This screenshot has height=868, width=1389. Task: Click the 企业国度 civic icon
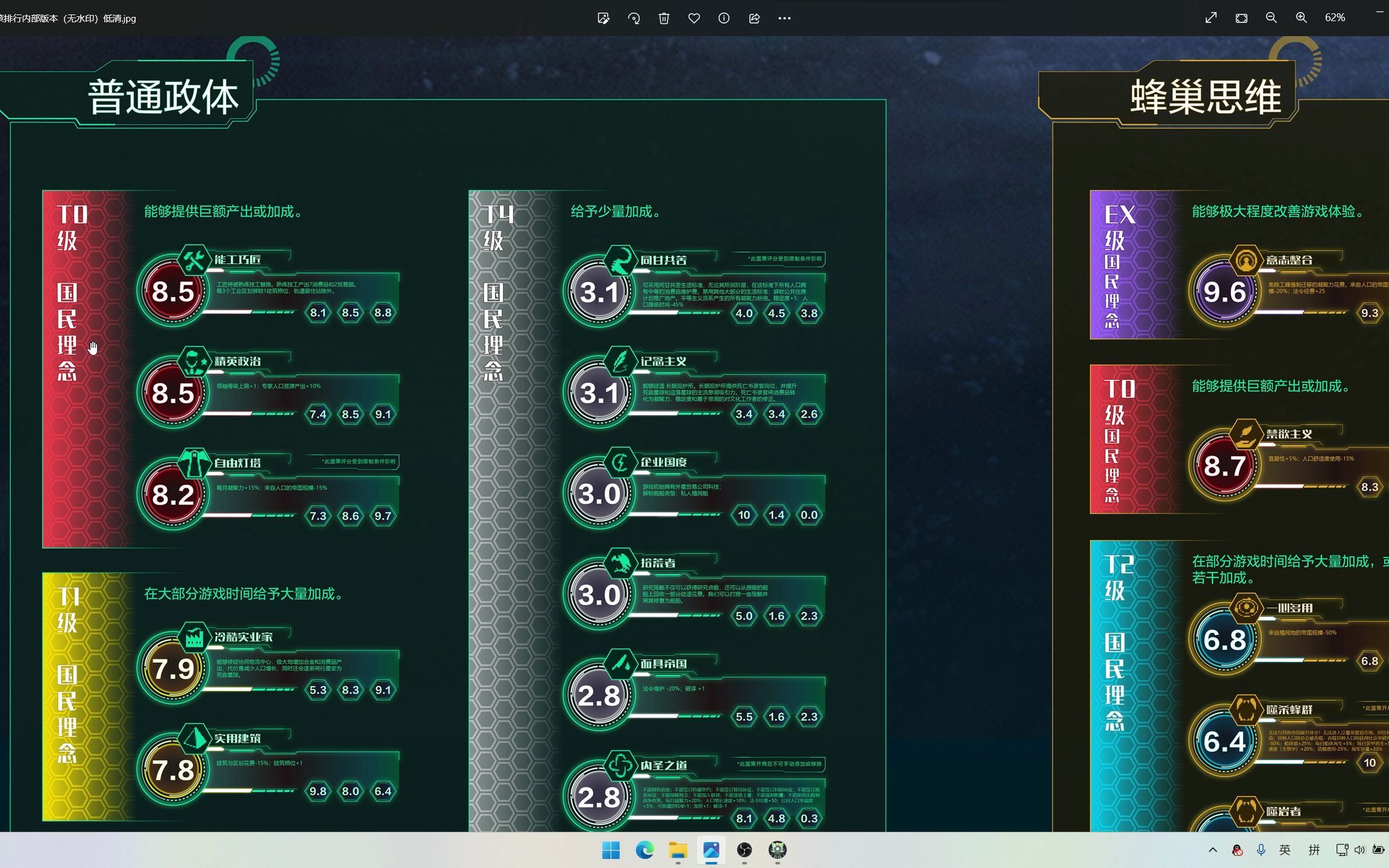point(620,462)
